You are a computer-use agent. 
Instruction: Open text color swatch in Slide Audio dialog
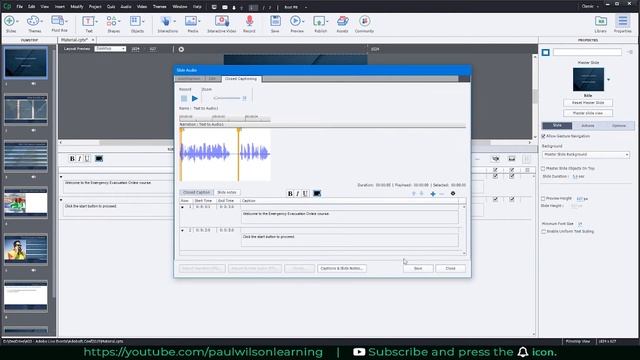317,193
